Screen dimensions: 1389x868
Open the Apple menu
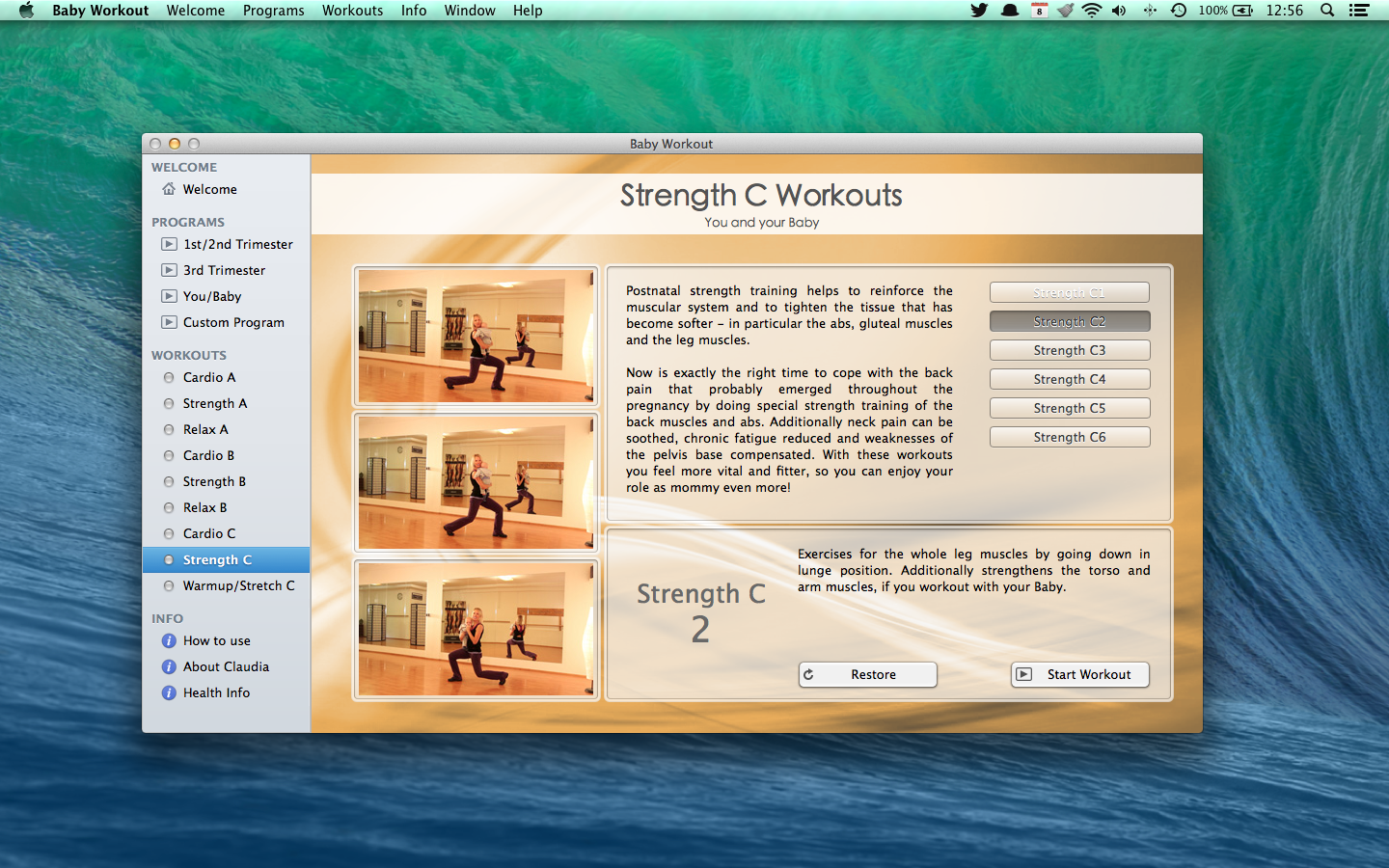(x=26, y=11)
